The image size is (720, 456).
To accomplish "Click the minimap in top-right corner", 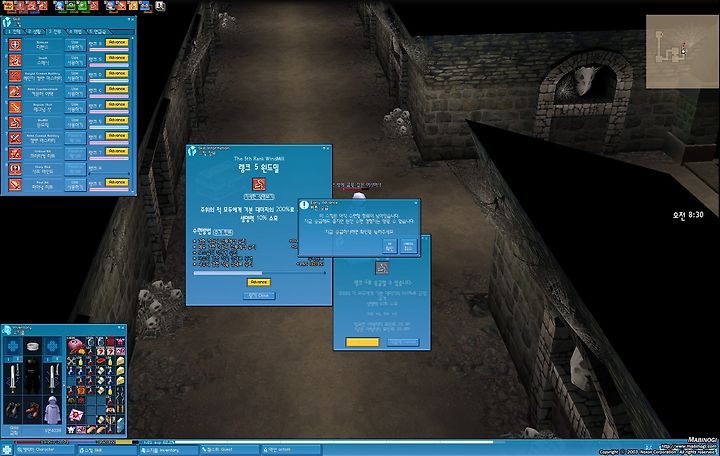I will pos(682,51).
